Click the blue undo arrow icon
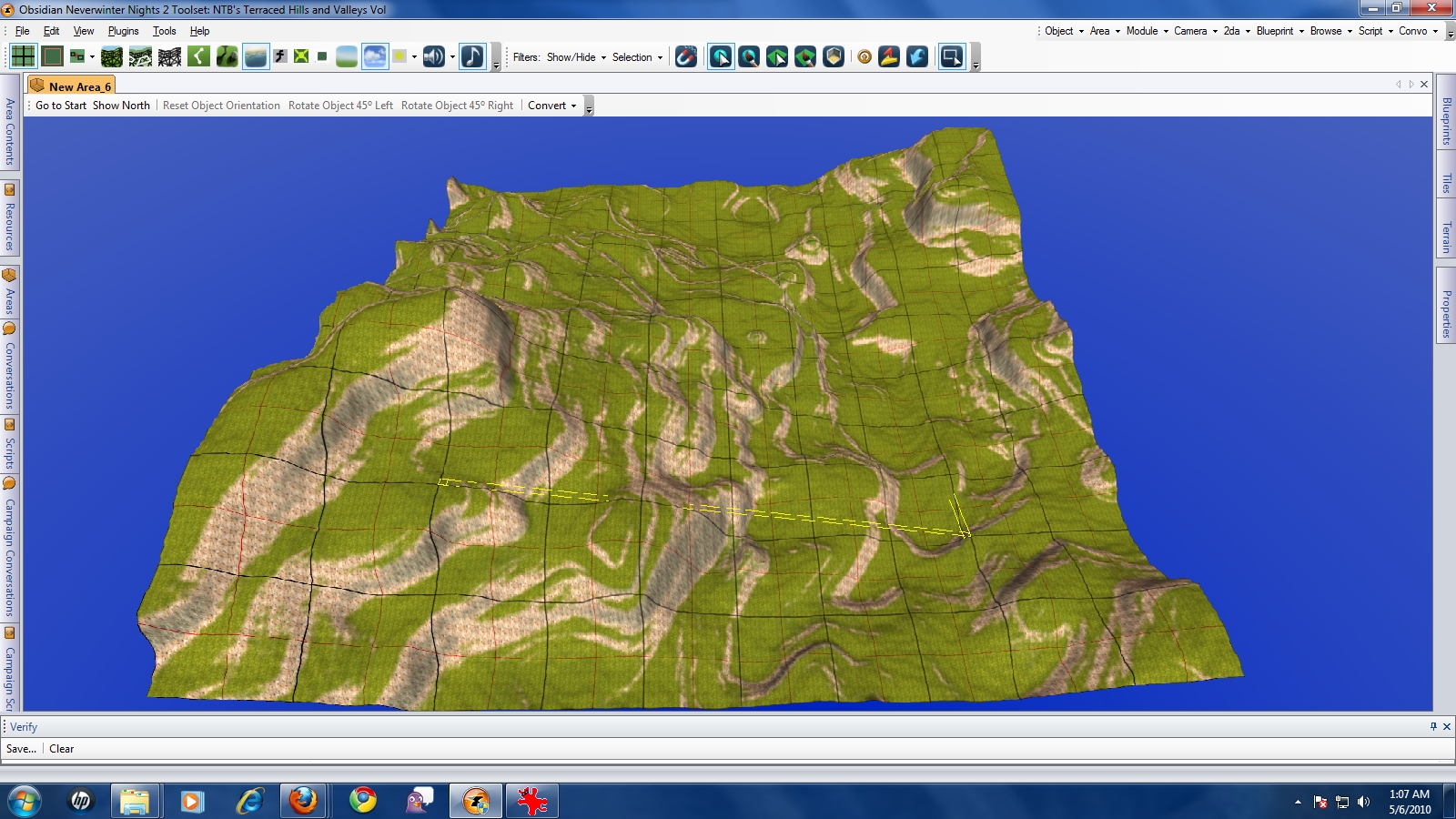Screen dimensions: 1456x819 [917, 56]
